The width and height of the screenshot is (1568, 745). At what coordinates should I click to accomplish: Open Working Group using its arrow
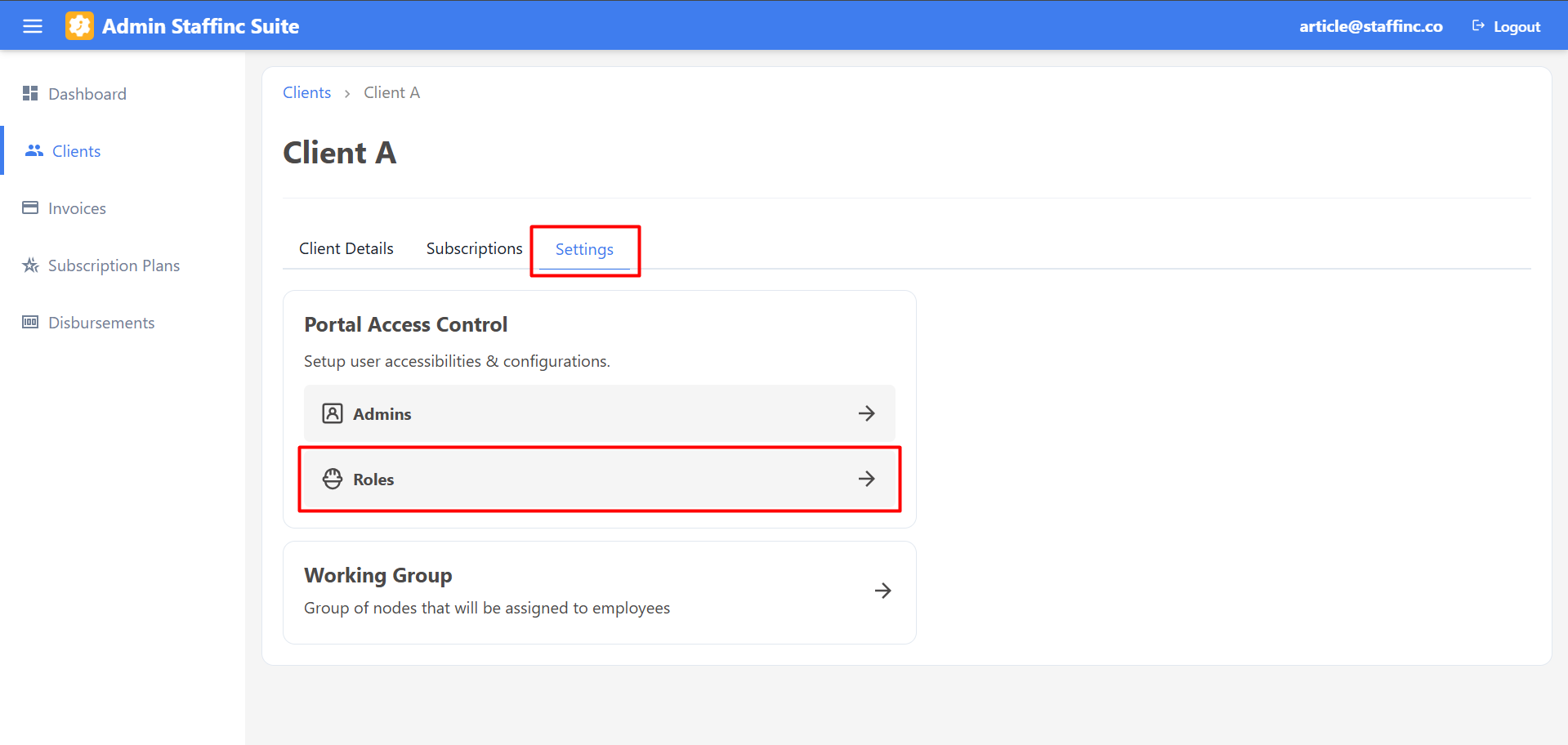coord(882,591)
